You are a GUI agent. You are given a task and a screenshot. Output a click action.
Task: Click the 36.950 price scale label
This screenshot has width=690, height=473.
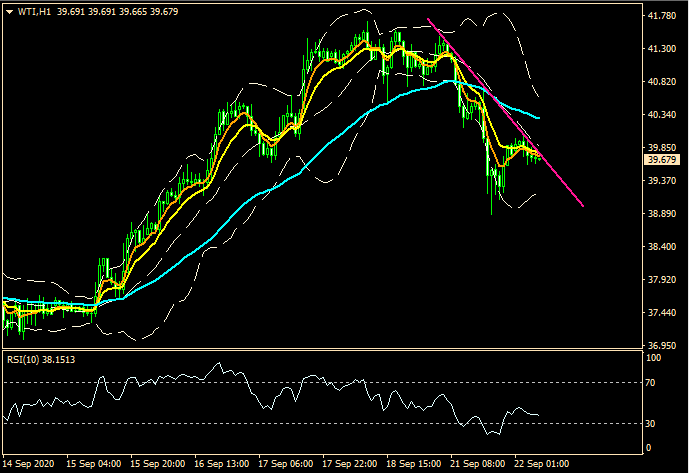[664, 346]
